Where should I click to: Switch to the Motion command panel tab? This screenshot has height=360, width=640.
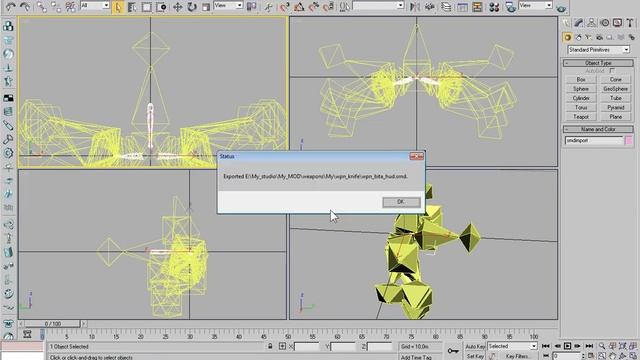604,23
